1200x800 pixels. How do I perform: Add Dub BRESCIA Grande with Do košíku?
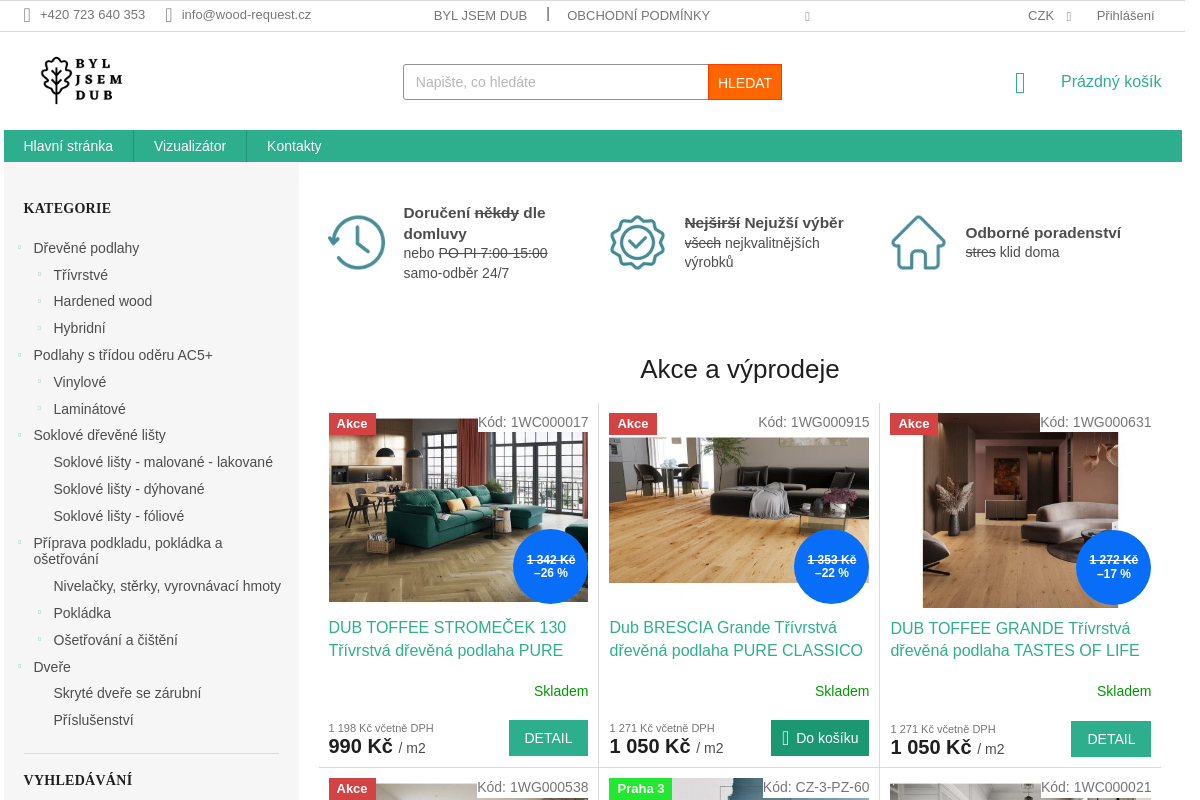(820, 738)
